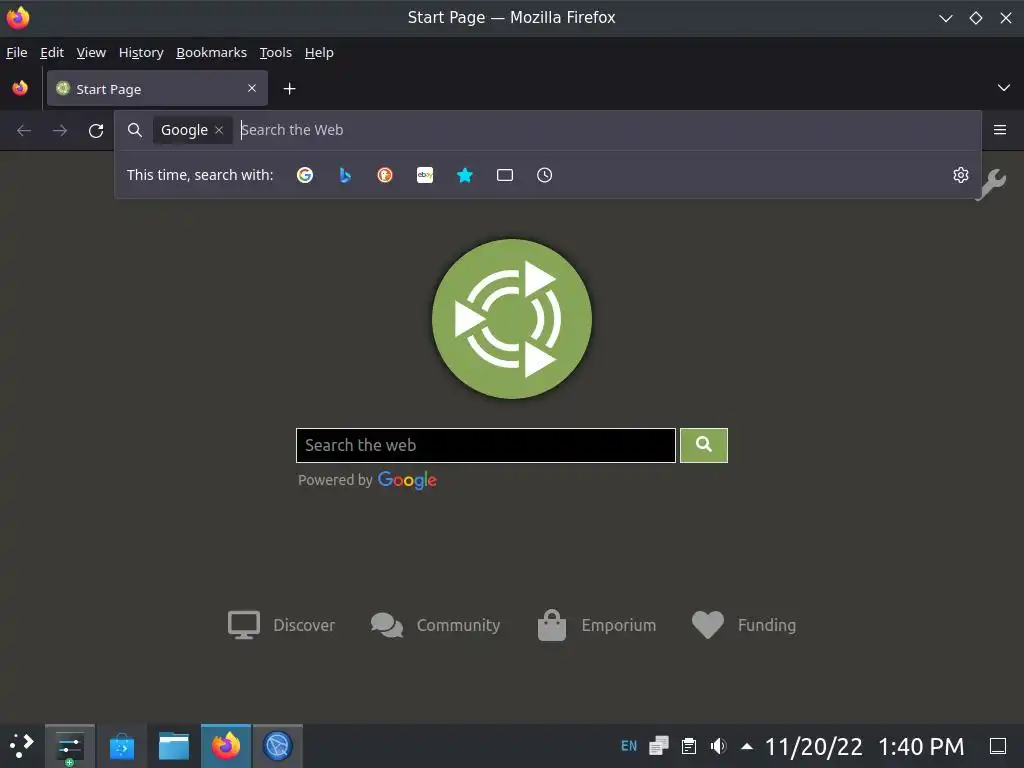Open the Bookmarks menu
The height and width of the screenshot is (768, 1024).
click(x=211, y=52)
